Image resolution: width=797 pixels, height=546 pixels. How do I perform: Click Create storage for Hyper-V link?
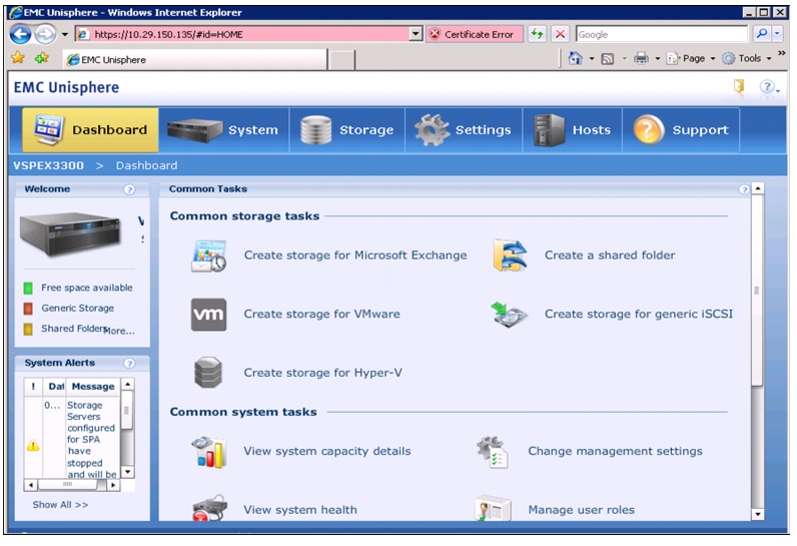tap(323, 373)
